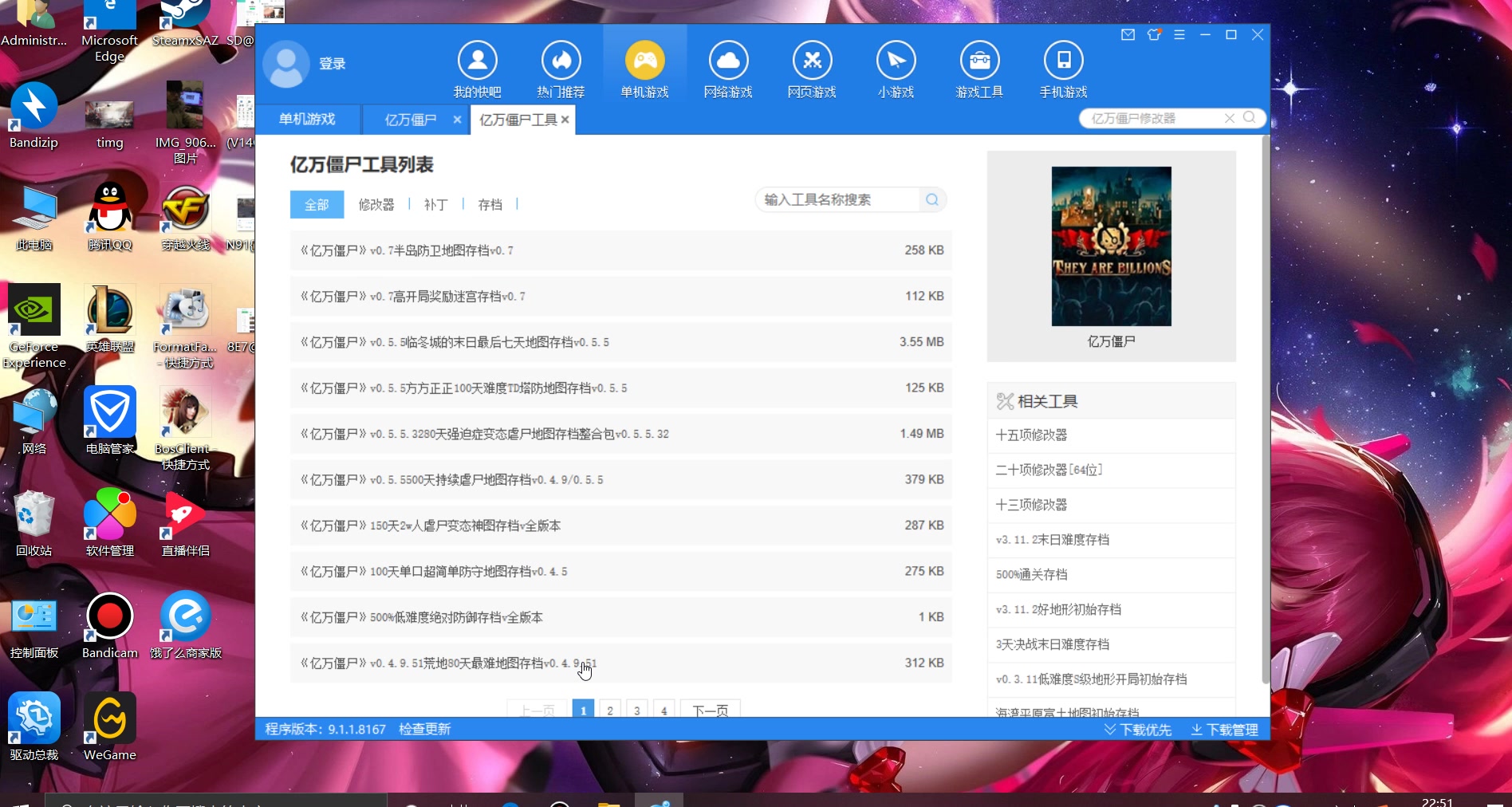1512x807 pixels.
Task: Go to page 4
Action: [x=664, y=709]
